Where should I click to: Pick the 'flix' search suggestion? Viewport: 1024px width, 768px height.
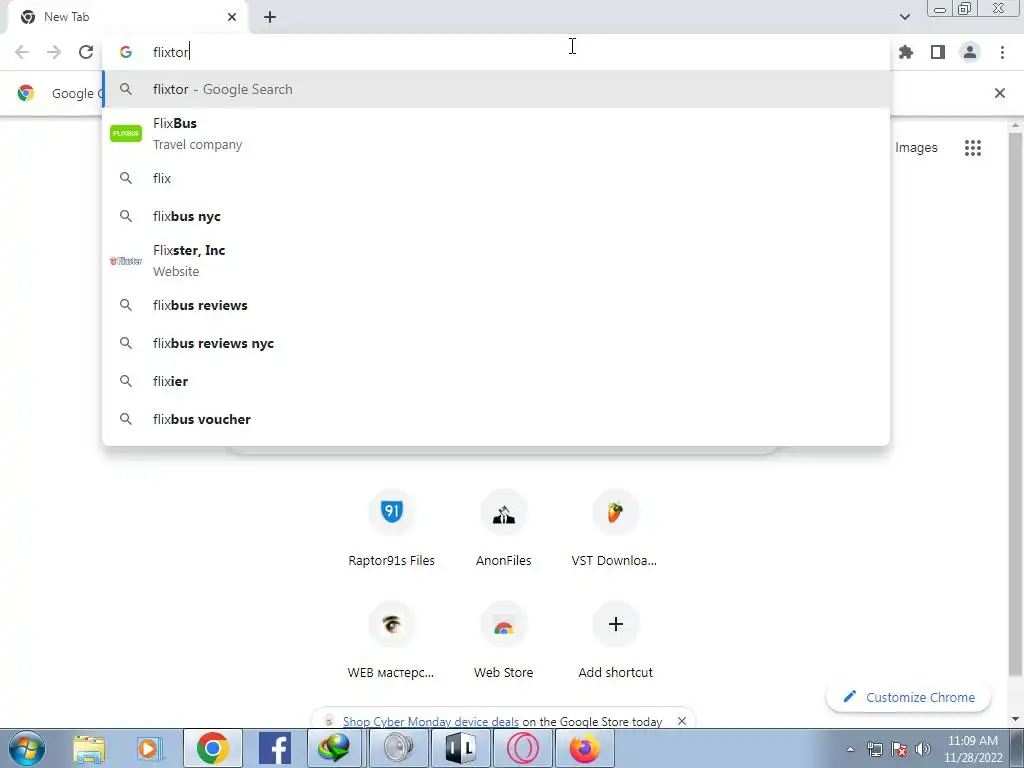point(496,178)
